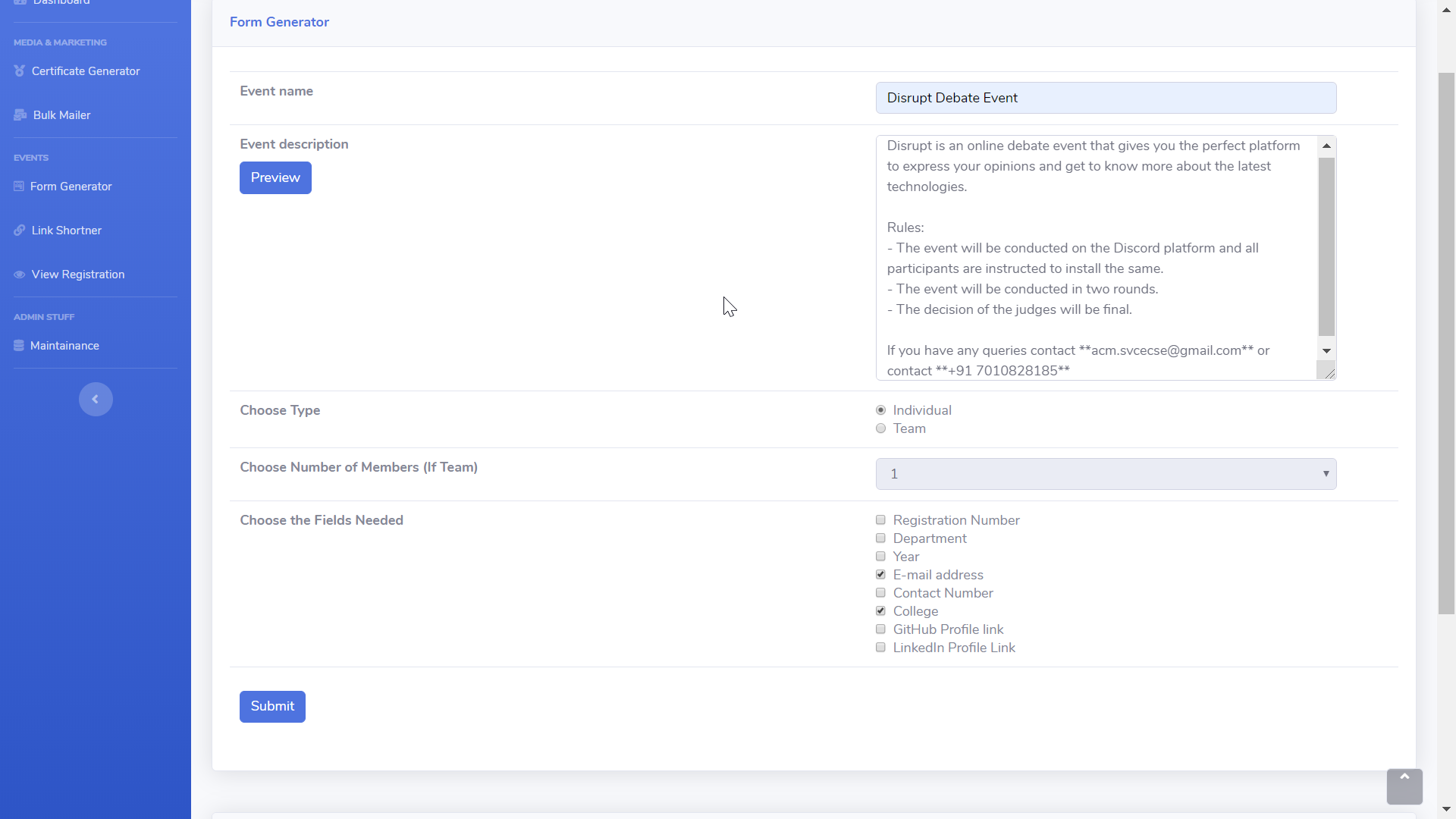
Task: Click the scroll-to-top arrow button
Action: [x=1404, y=786]
